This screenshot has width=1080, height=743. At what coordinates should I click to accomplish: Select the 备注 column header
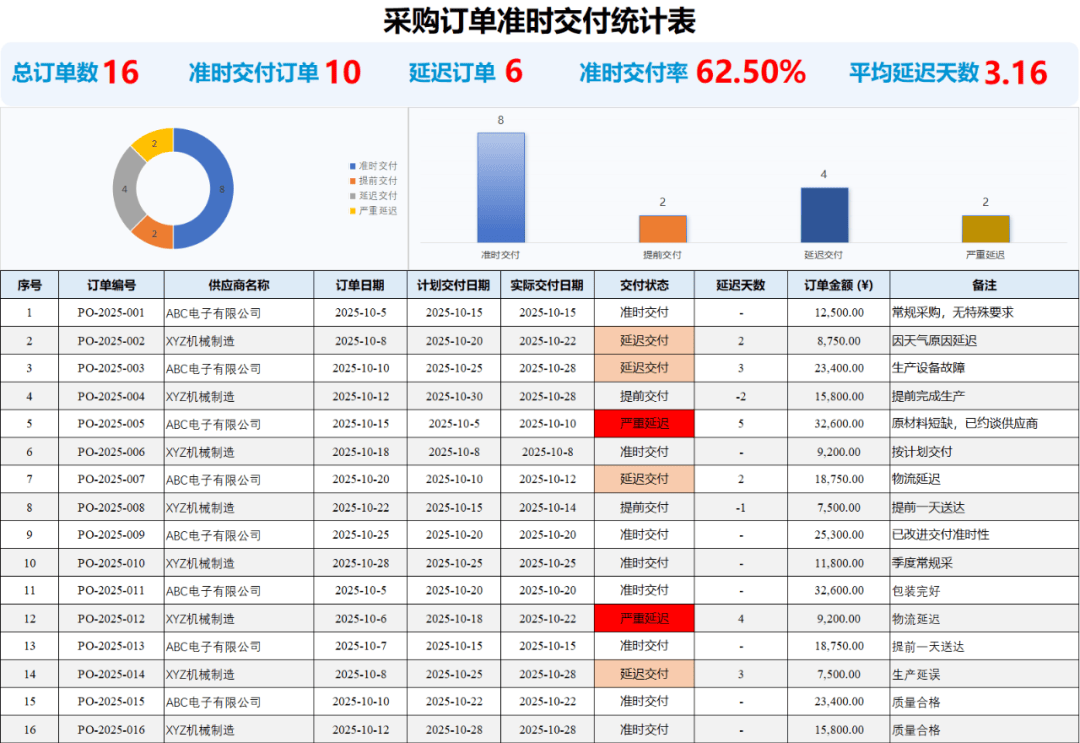(984, 285)
